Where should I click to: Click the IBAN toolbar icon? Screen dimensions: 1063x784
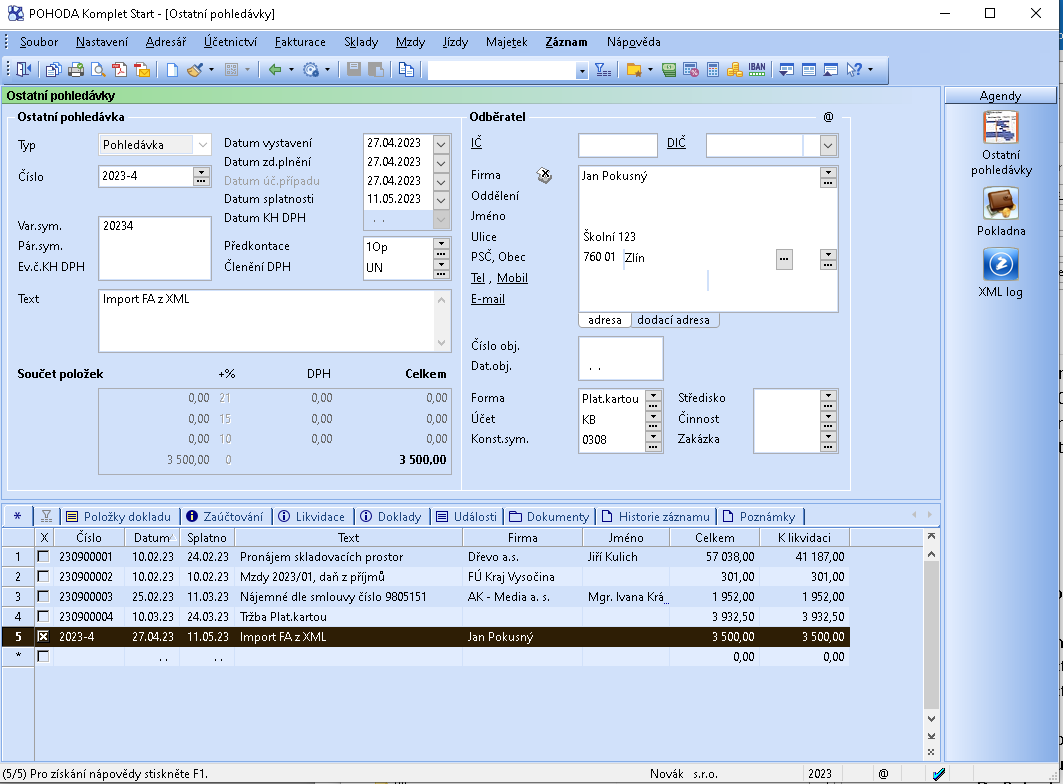point(757,69)
